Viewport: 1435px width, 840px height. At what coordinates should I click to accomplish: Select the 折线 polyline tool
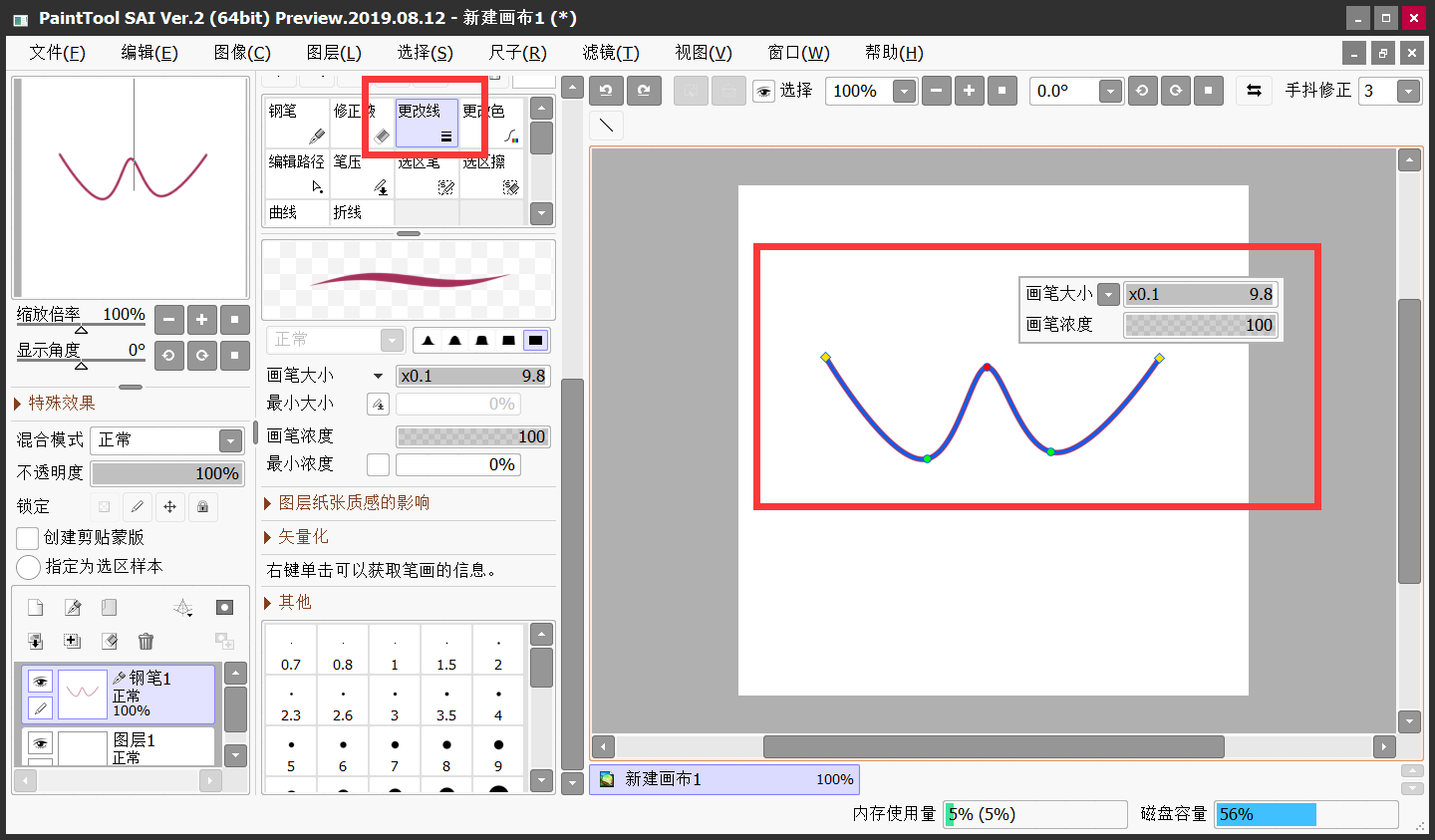pos(362,212)
